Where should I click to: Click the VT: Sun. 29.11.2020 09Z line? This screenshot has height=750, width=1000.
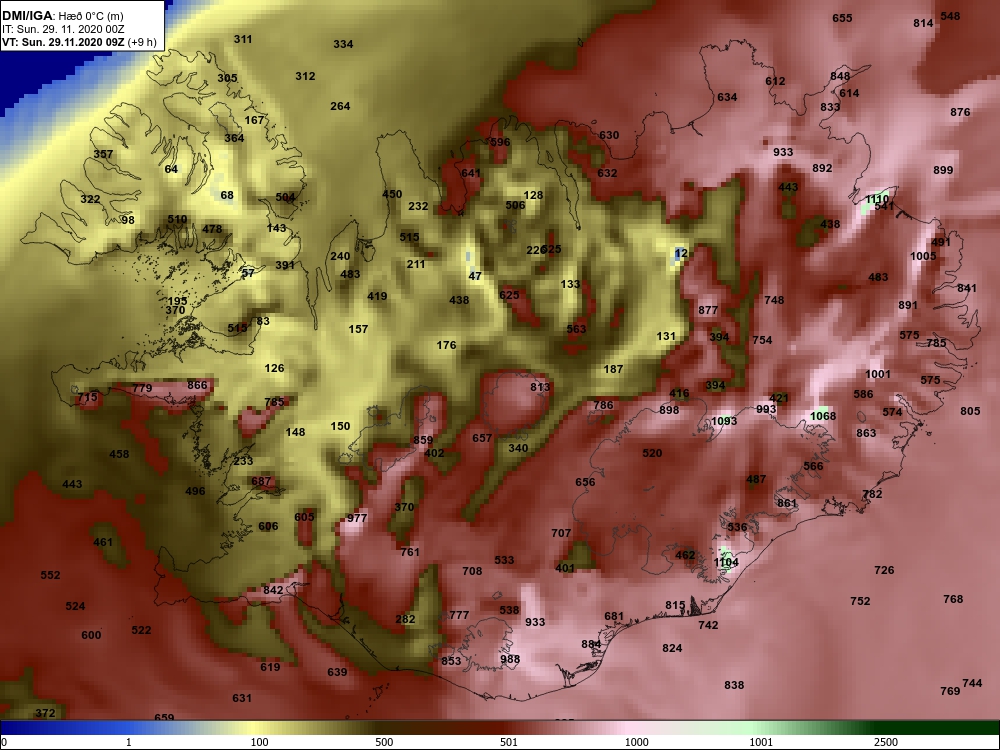(x=79, y=43)
